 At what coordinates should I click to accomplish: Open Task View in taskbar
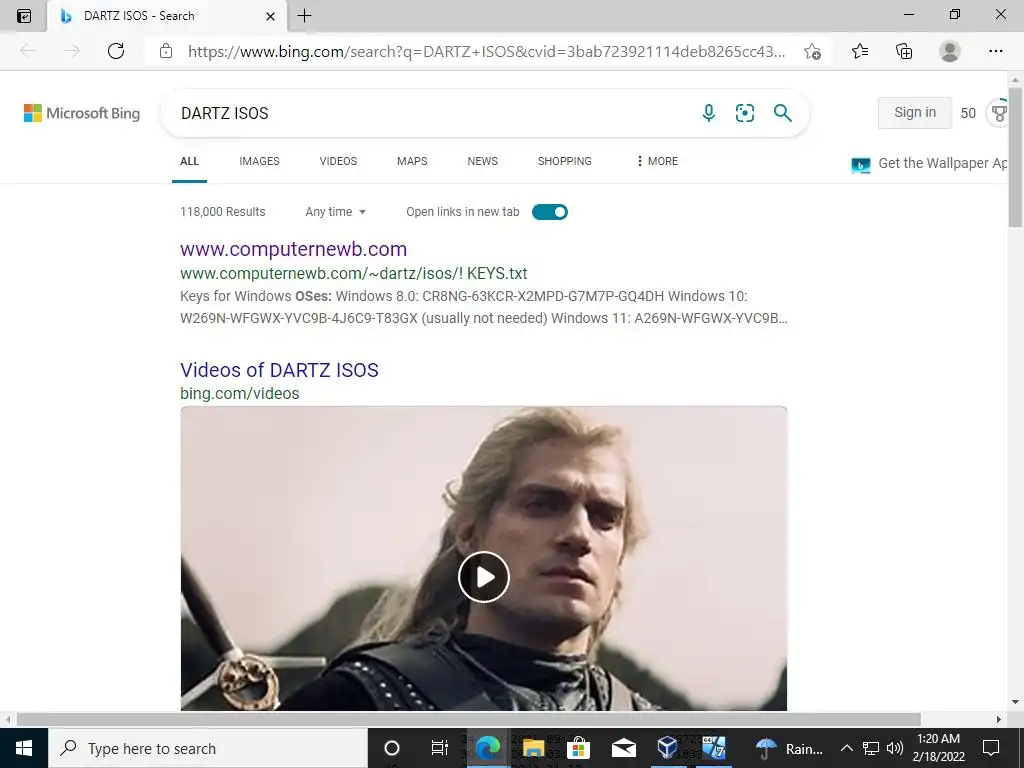(x=440, y=748)
